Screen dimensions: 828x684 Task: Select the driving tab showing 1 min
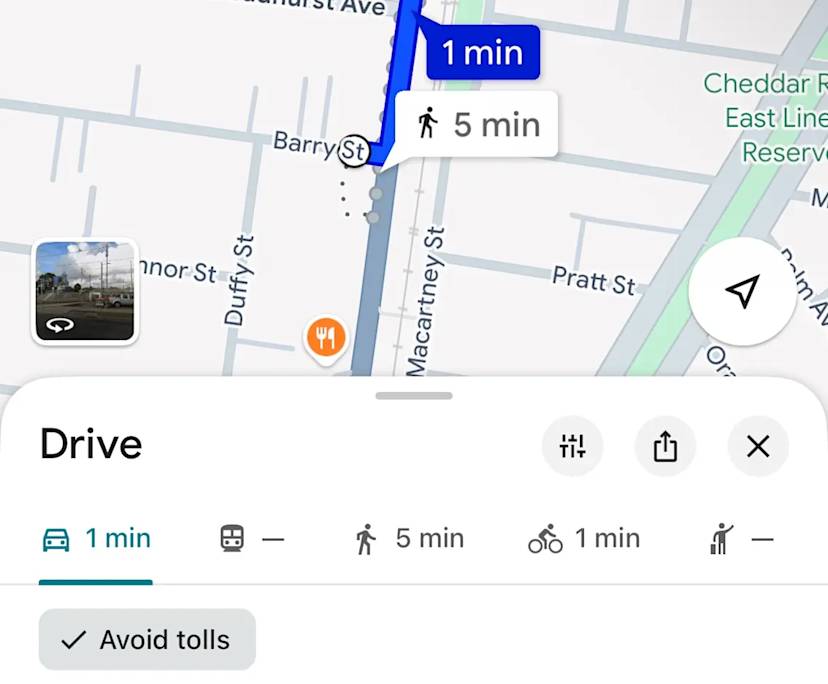click(x=96, y=539)
